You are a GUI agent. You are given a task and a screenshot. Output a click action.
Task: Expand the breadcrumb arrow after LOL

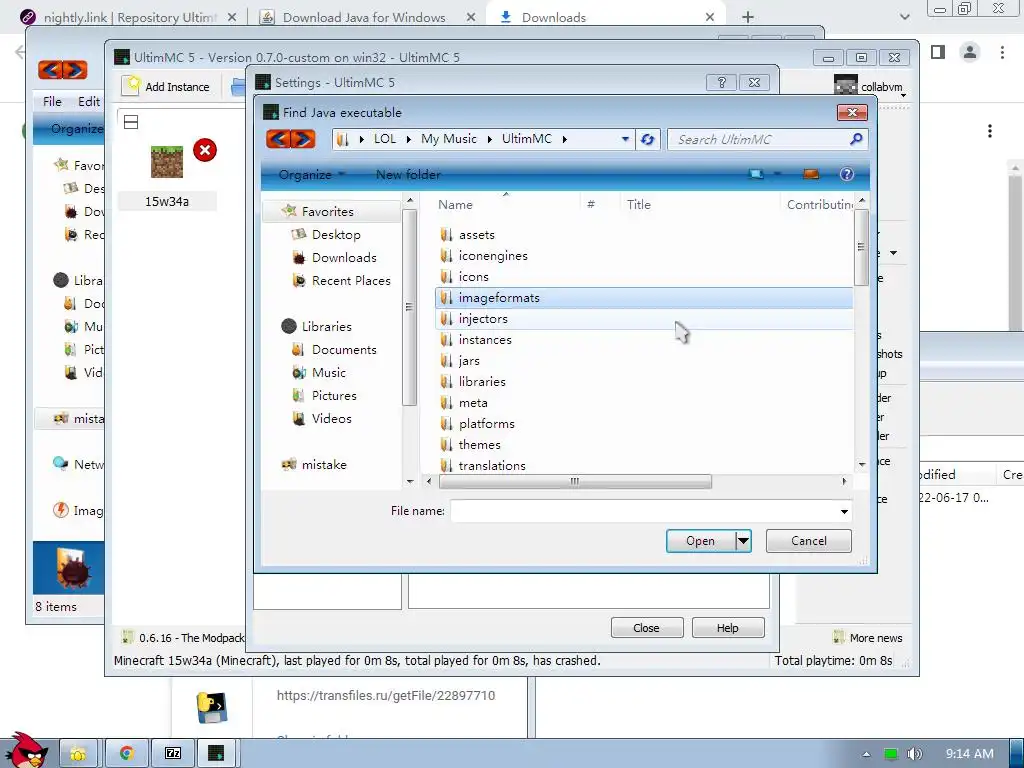tap(409, 139)
